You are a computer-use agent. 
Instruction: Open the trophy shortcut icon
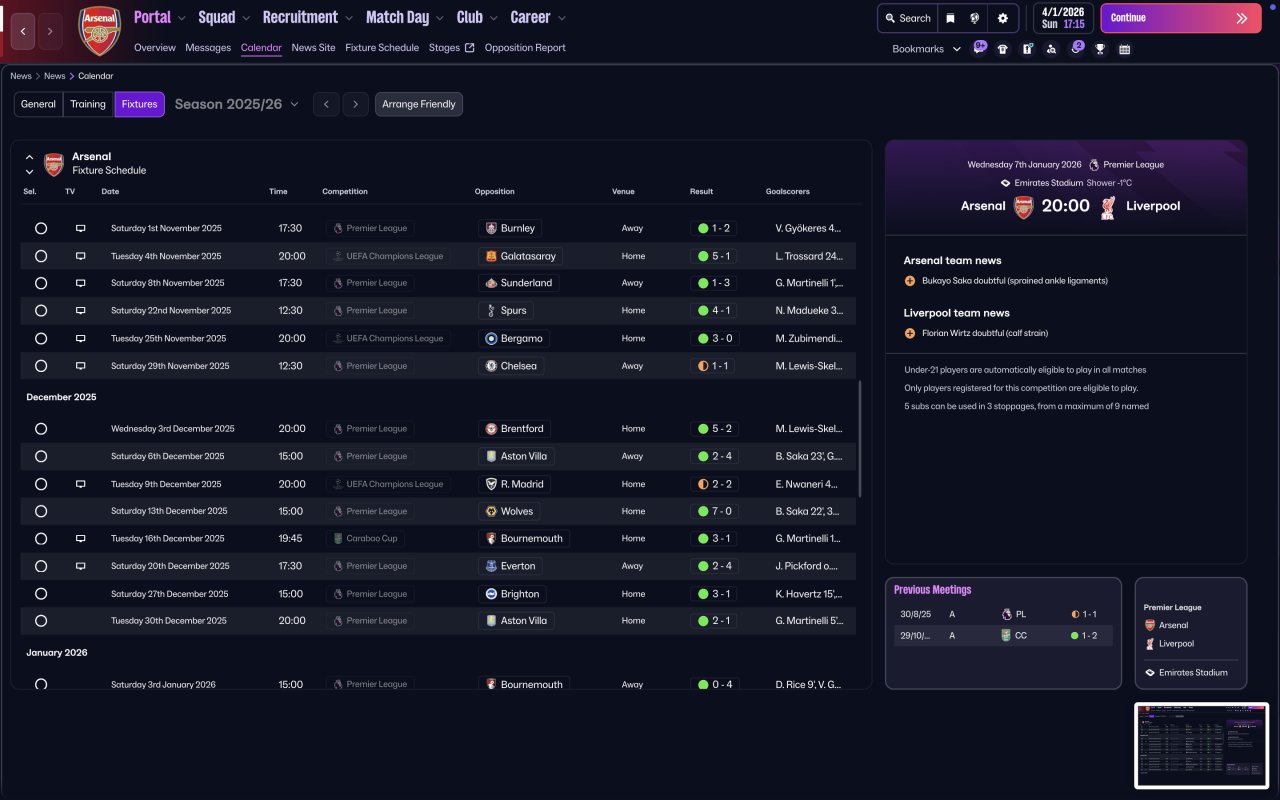1100,49
